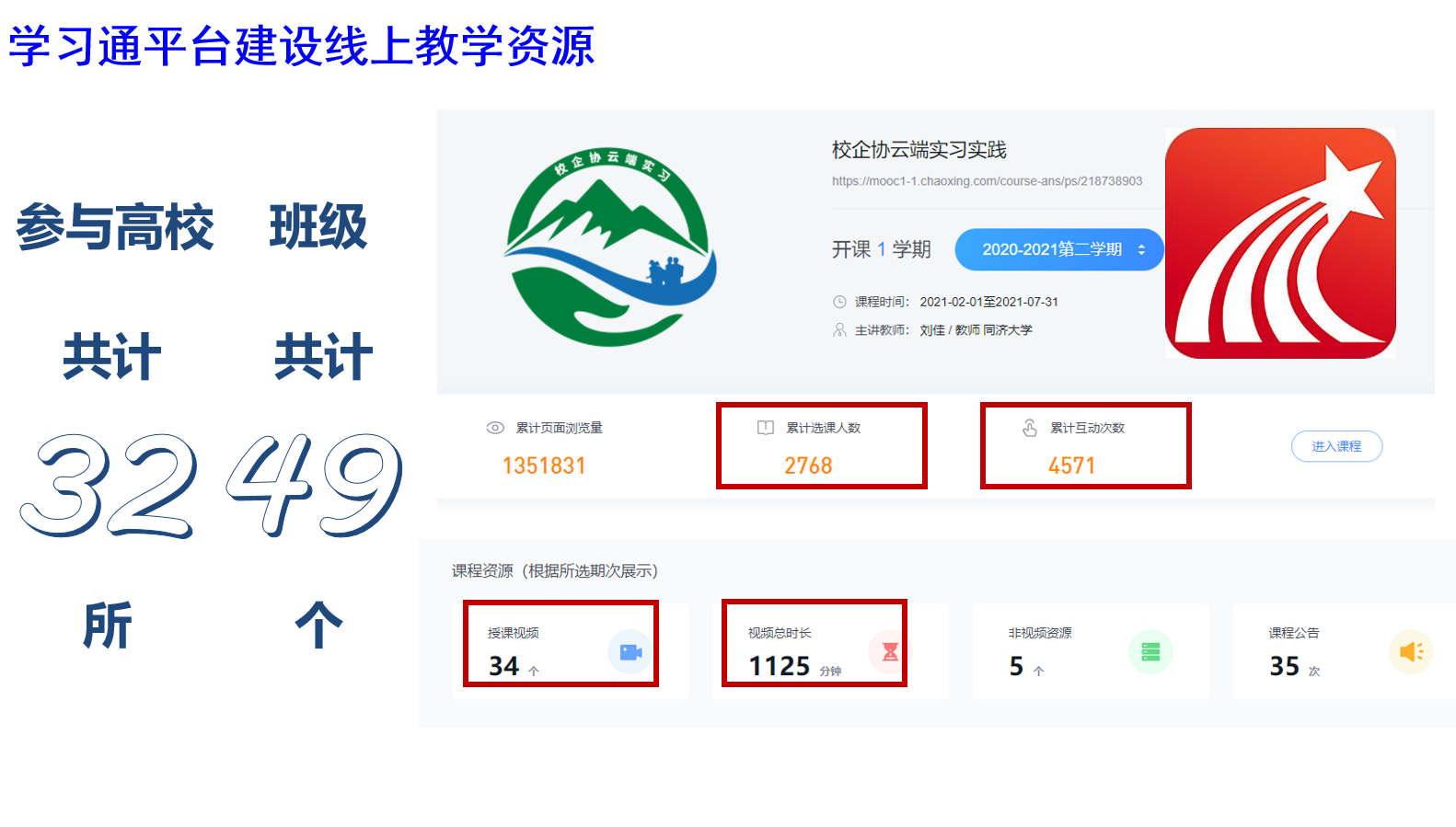Click the hand pointer interaction icon
The image size is (1456, 827).
coord(1030,428)
